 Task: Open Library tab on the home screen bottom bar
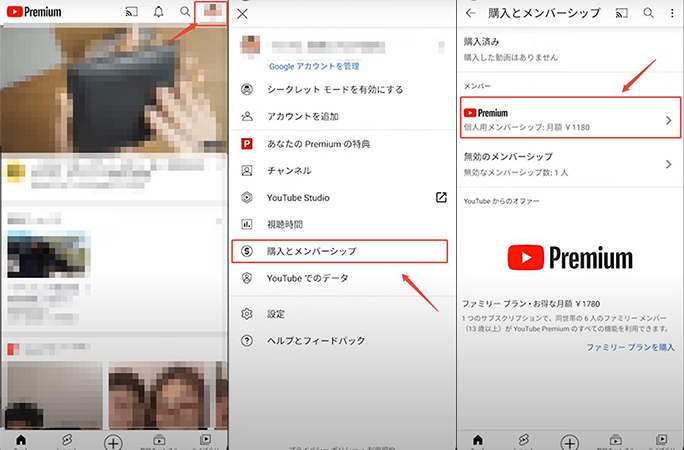(205, 441)
